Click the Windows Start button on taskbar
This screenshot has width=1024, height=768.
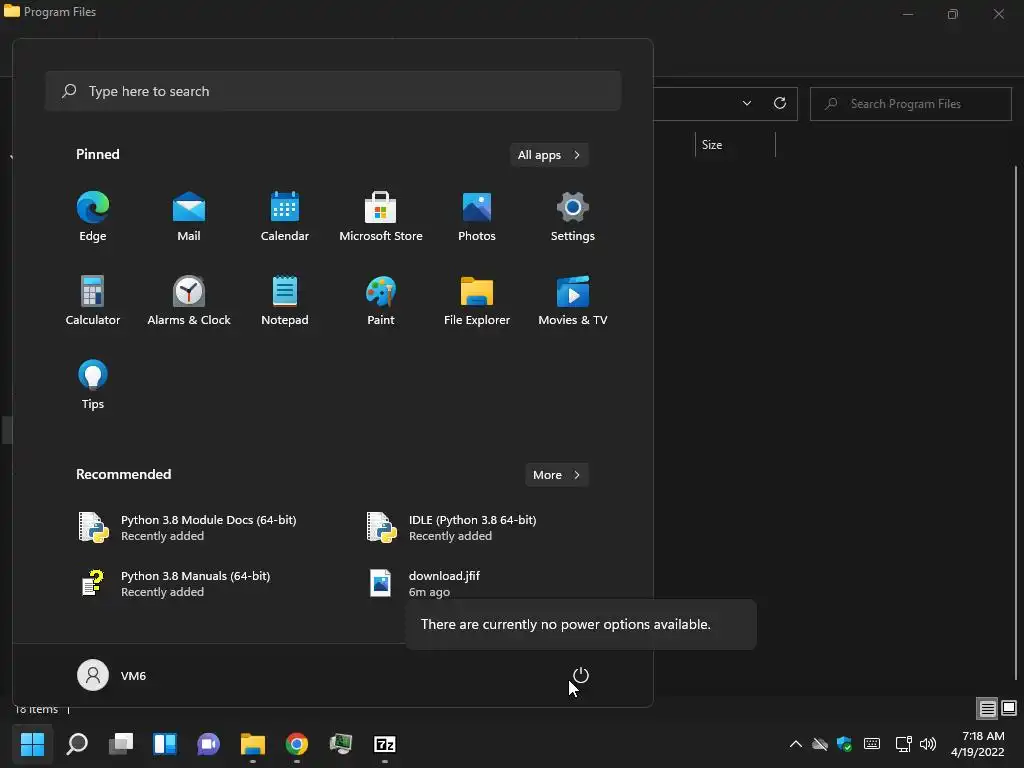coord(32,744)
